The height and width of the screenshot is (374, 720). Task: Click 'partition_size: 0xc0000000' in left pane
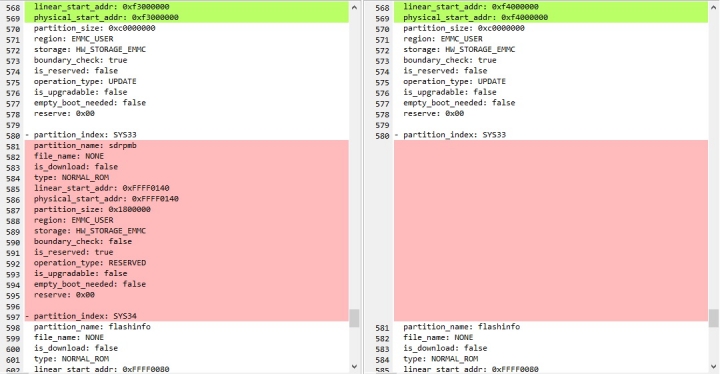[x=94, y=28]
